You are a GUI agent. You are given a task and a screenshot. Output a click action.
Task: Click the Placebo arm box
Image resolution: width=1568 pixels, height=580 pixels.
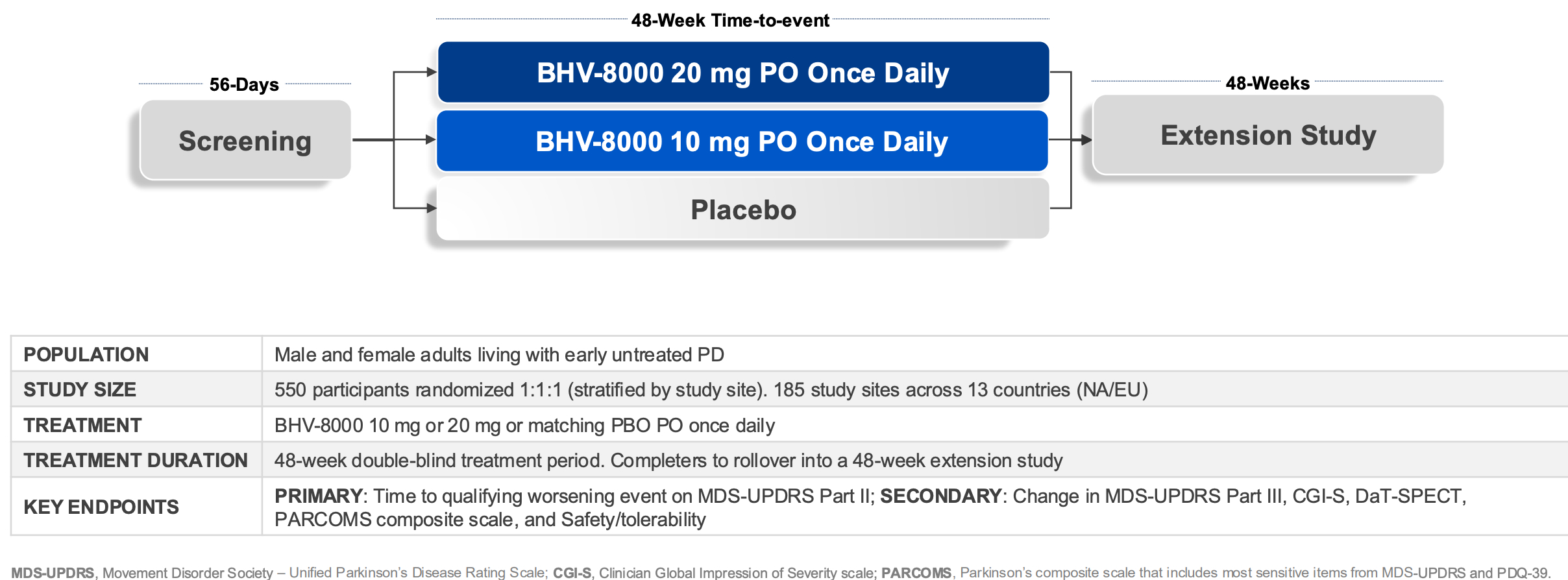(x=743, y=210)
